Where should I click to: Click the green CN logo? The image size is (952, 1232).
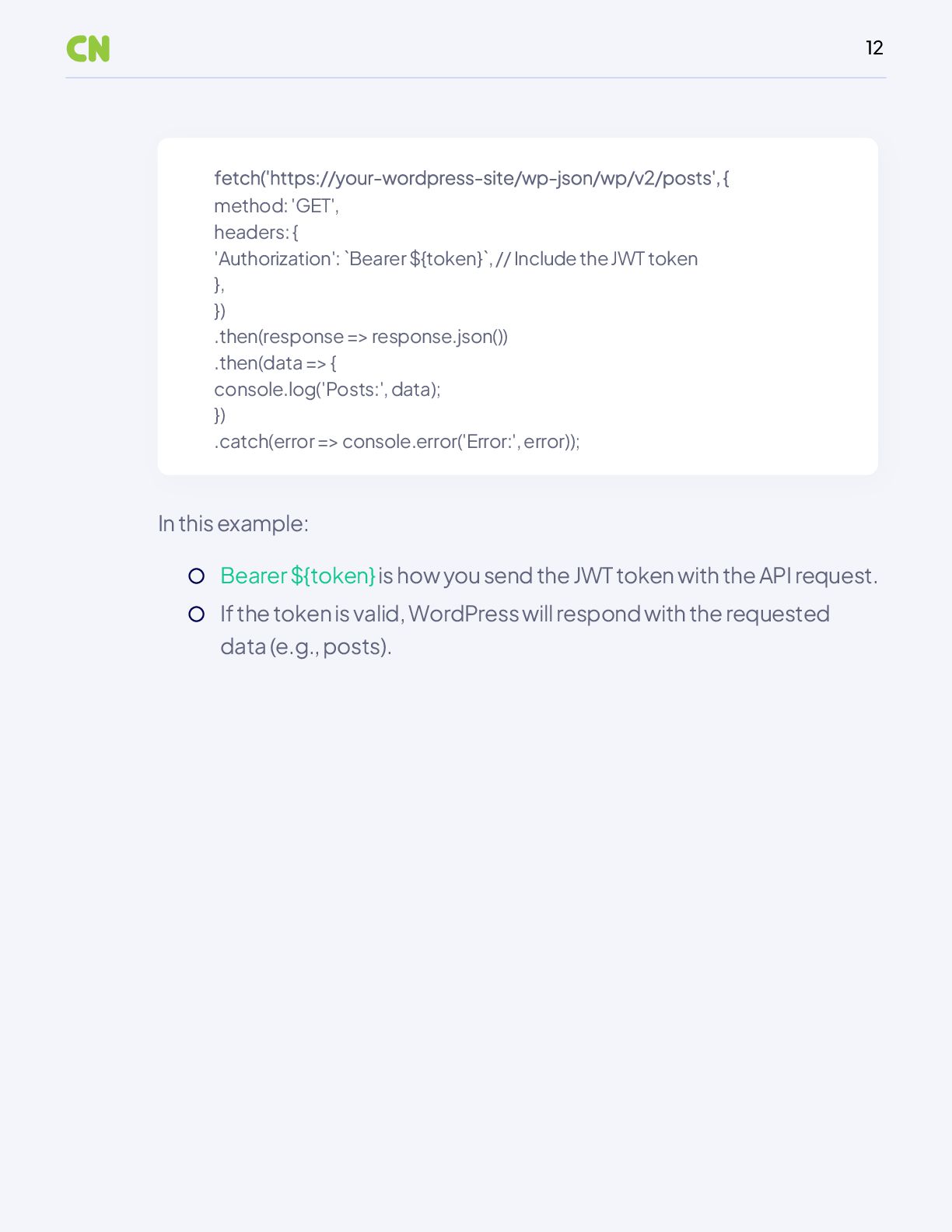[88, 48]
